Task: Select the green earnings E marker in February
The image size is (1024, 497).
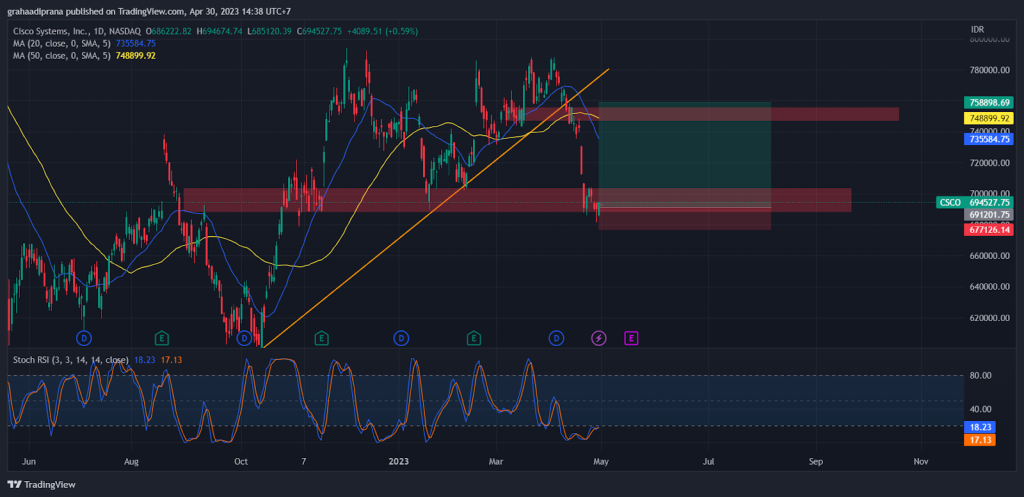Action: pyautogui.click(x=474, y=338)
